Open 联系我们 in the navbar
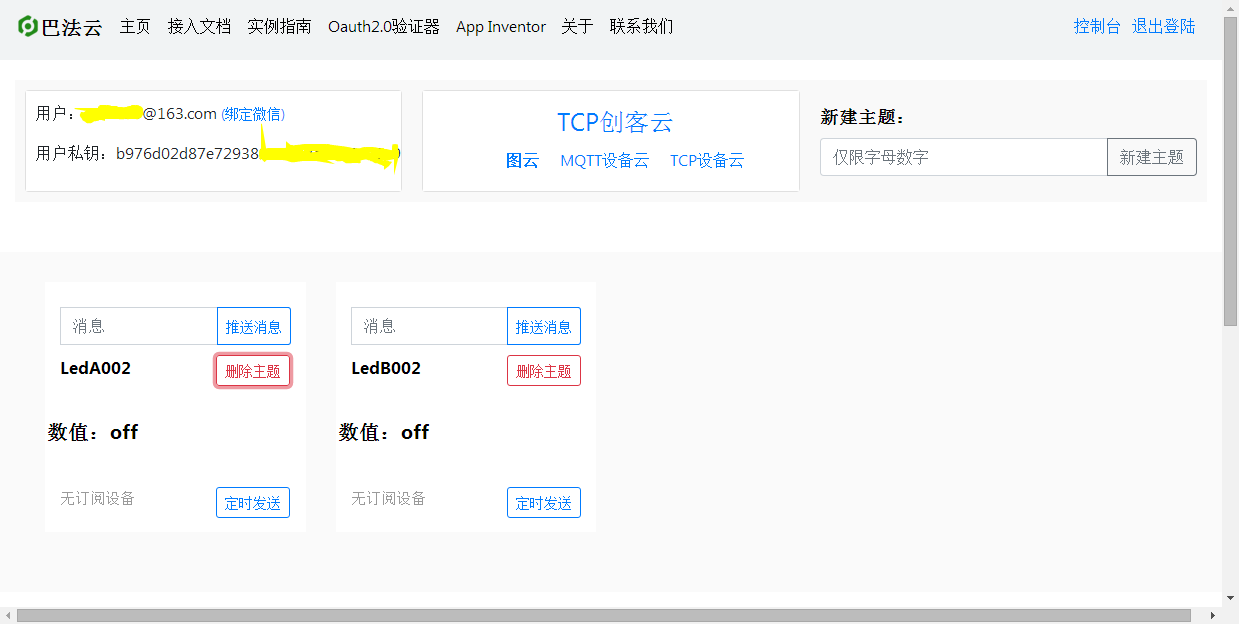 tap(641, 26)
